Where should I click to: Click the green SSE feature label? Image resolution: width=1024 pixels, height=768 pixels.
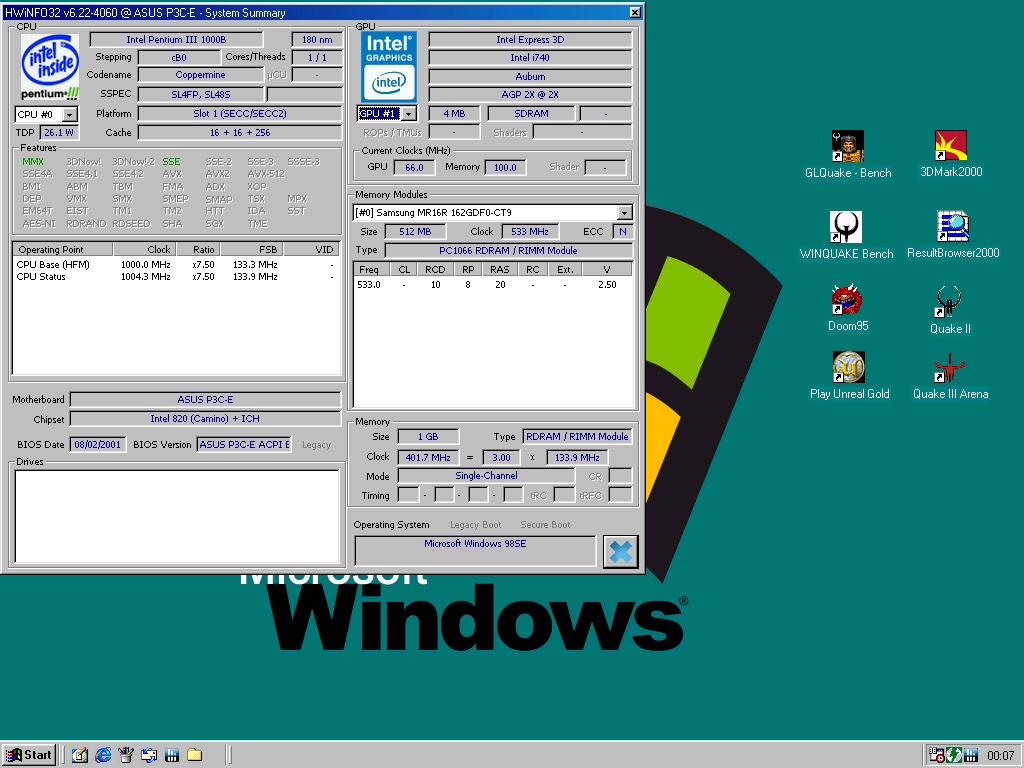tap(171, 162)
